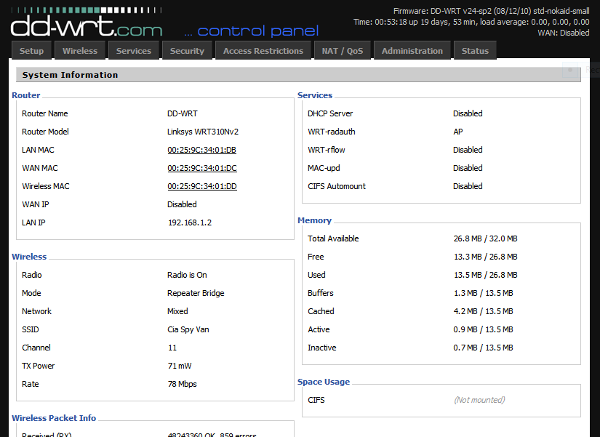Switch to the Wireless tab
Screen dimensions: 600x437
pos(80,51)
